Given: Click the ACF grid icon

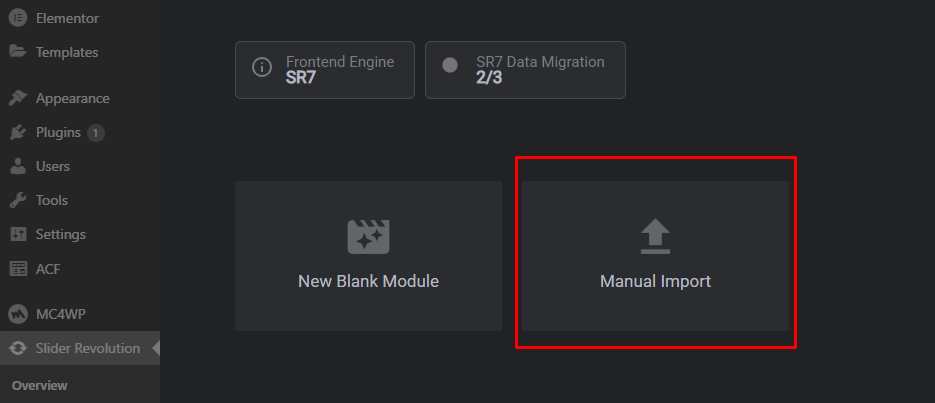Looking at the screenshot, I should coord(18,268).
